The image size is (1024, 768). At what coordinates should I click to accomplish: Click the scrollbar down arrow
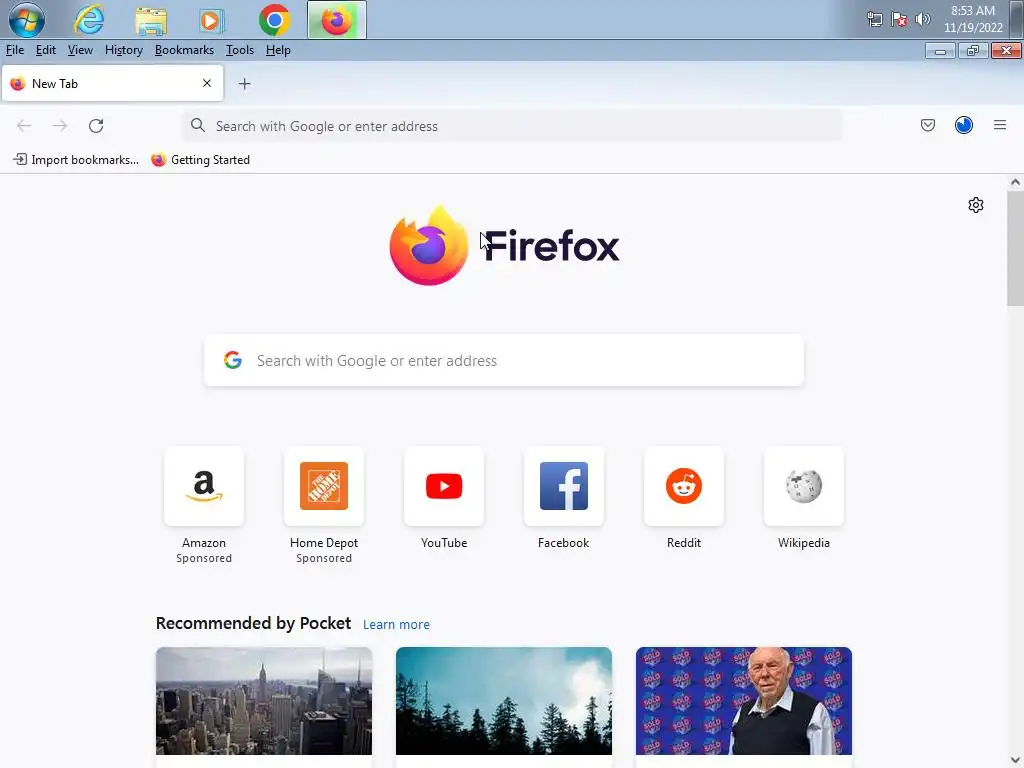1015,760
